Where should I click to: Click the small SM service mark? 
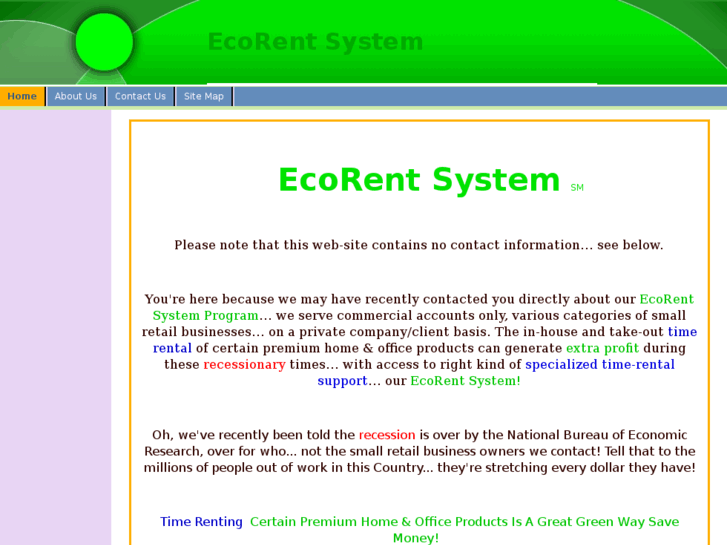point(577,187)
